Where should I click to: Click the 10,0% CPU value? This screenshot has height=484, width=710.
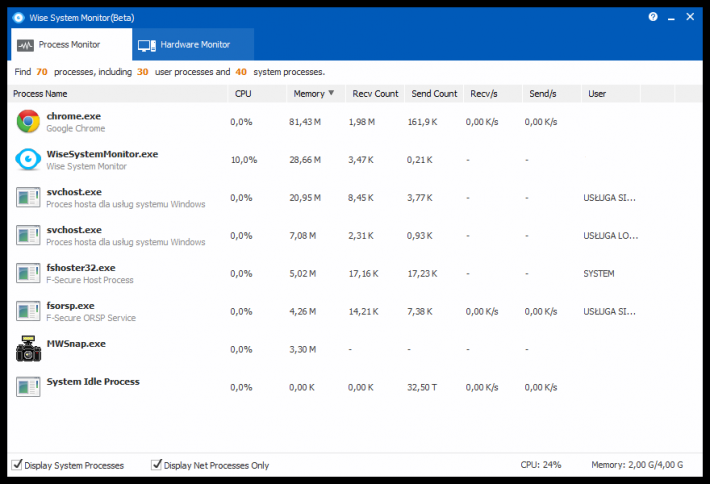click(244, 160)
